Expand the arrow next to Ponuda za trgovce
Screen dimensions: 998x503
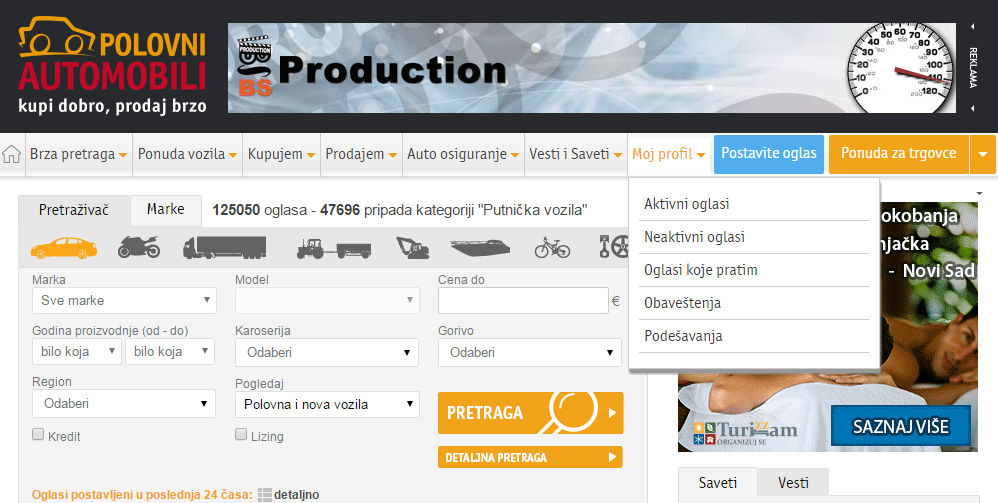(x=983, y=154)
